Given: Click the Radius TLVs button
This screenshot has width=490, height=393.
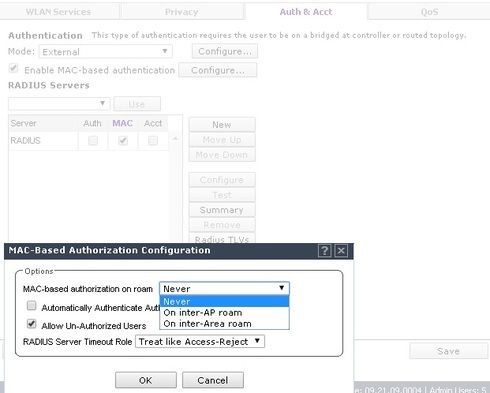Looking at the screenshot, I should click(x=222, y=238).
